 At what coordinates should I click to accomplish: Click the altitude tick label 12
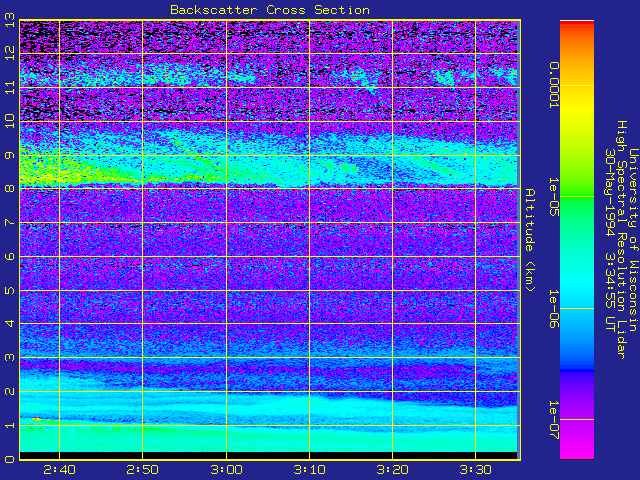click(10, 53)
